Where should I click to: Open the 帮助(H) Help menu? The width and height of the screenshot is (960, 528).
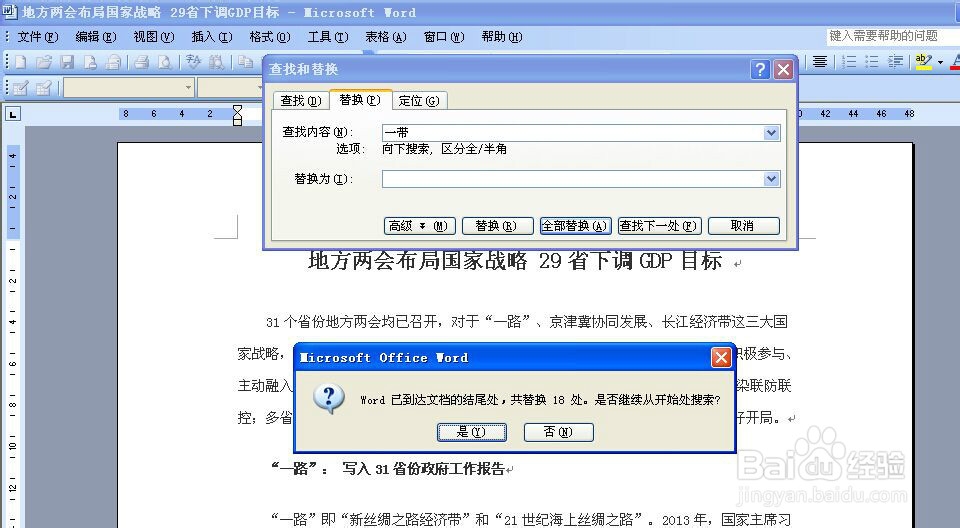pyautogui.click(x=501, y=37)
